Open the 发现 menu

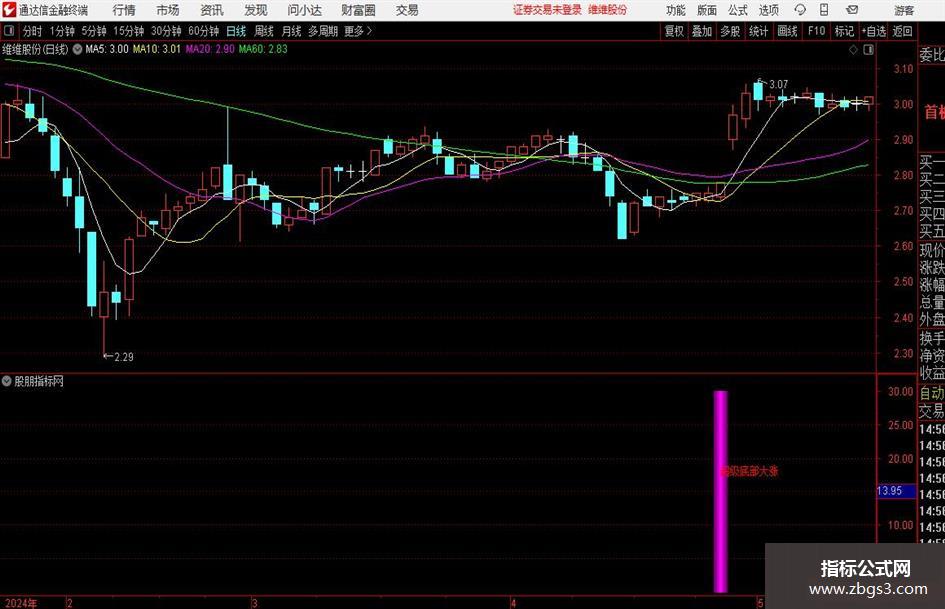(x=256, y=10)
